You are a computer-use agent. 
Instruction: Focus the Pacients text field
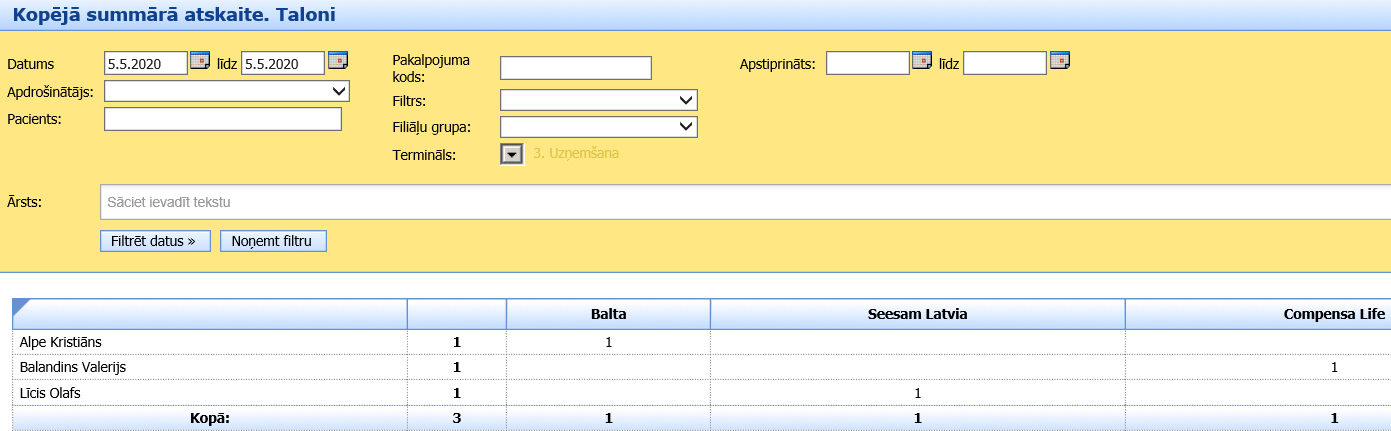[223, 119]
